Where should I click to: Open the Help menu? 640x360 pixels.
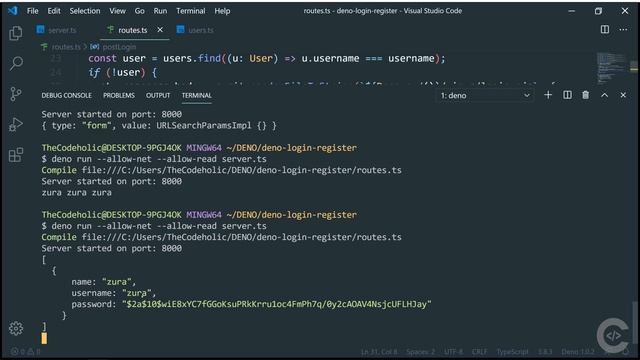click(x=222, y=11)
